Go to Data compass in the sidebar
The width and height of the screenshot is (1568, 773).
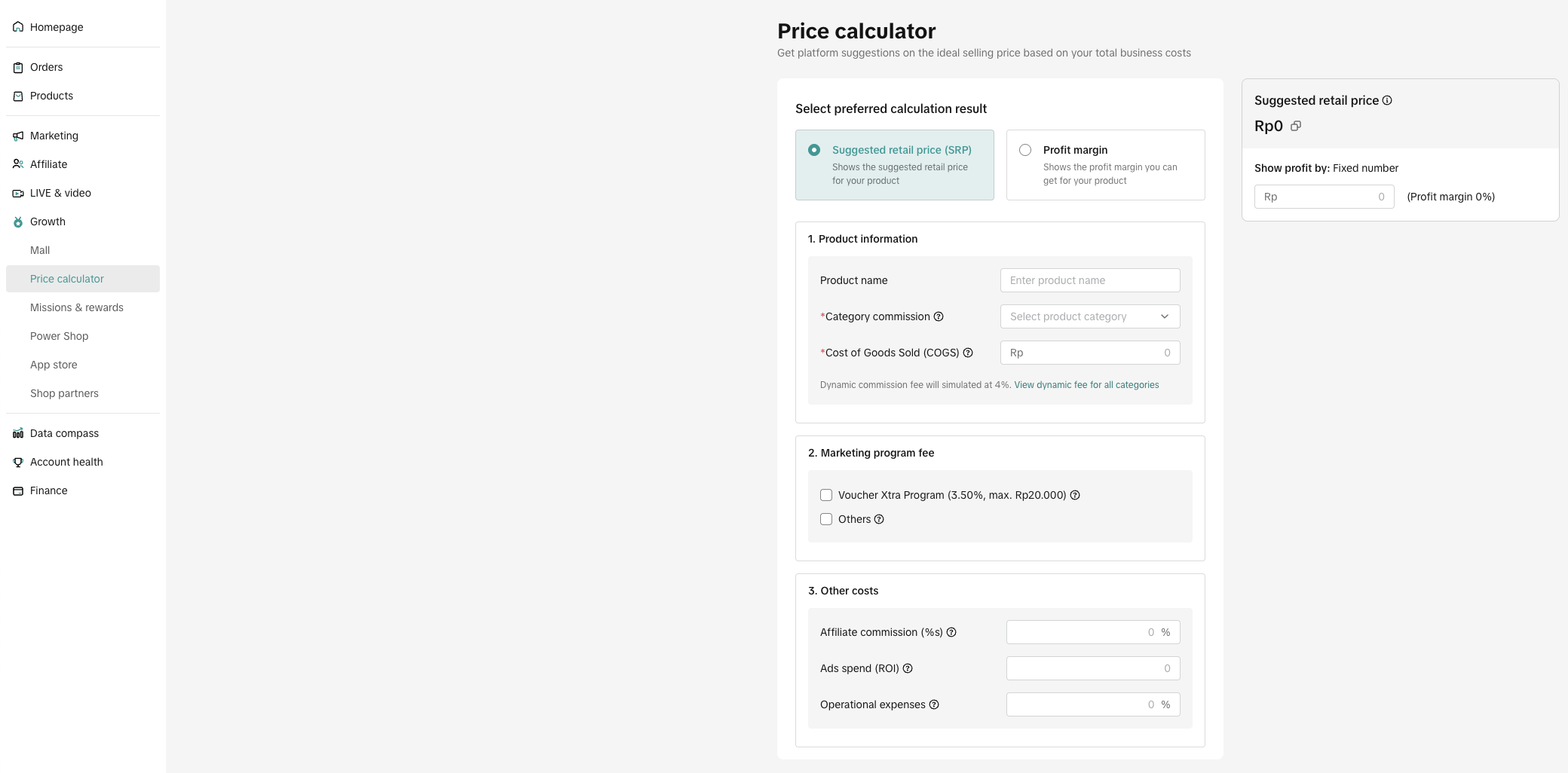64,433
